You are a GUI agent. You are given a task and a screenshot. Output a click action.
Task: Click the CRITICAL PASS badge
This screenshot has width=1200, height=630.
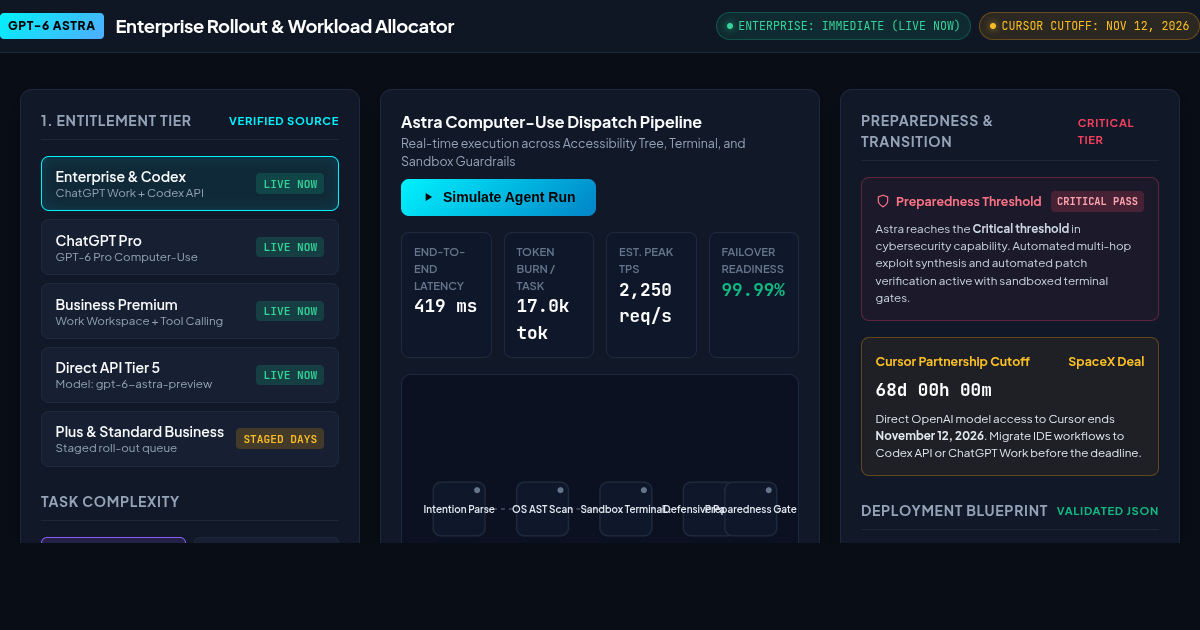(x=1097, y=201)
